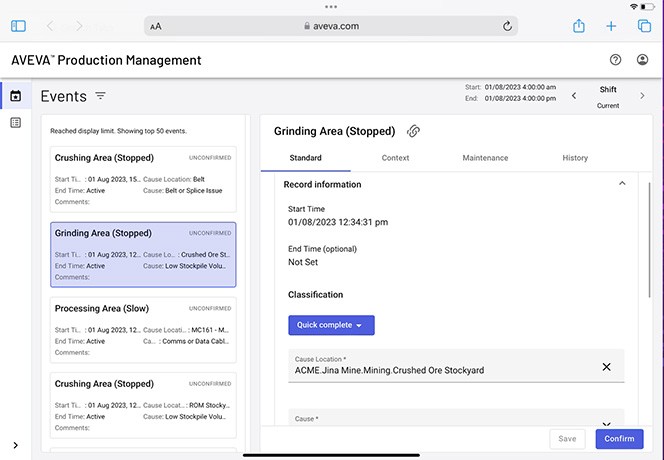Click the Save button
The height and width of the screenshot is (460, 664).
tap(567, 439)
